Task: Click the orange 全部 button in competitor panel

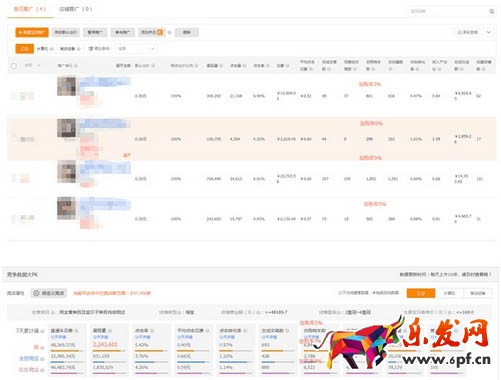Action: coord(421,293)
